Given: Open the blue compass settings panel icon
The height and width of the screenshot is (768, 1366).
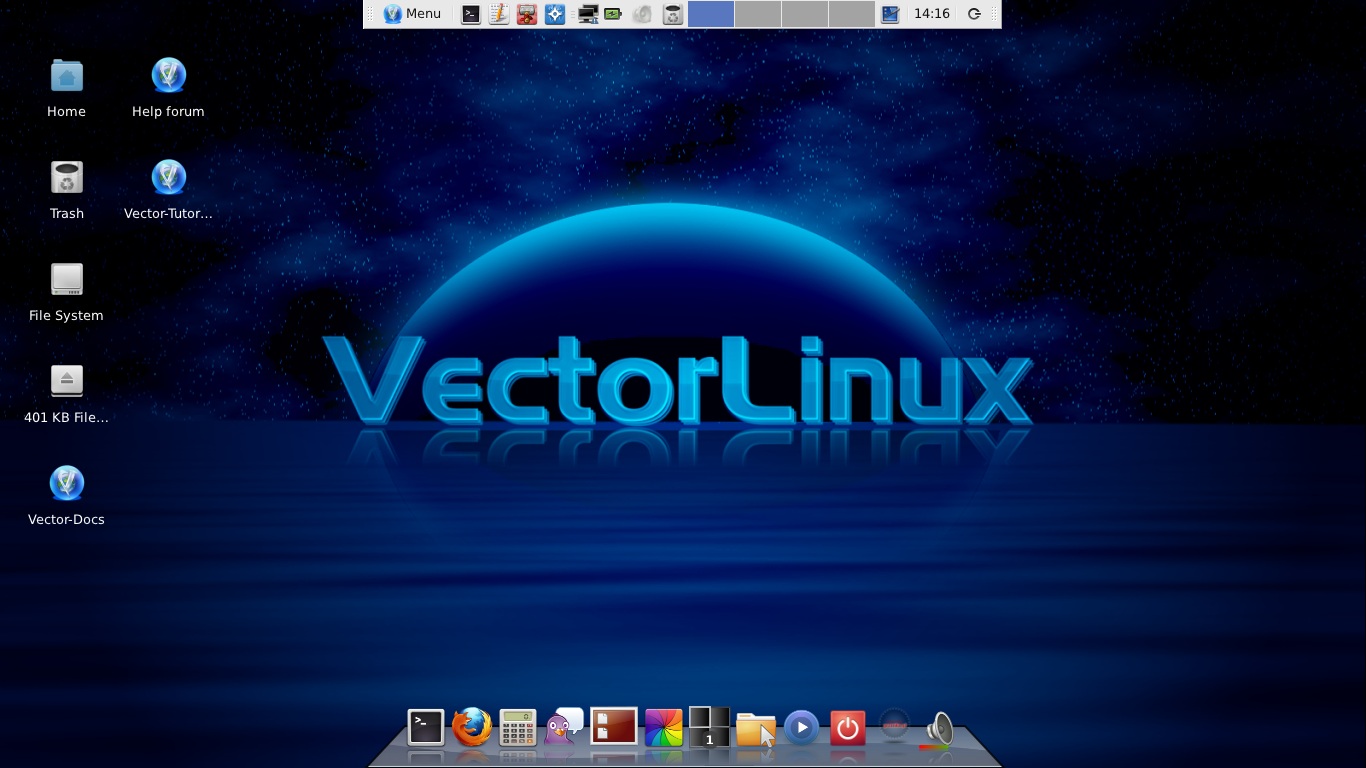Looking at the screenshot, I should [x=555, y=14].
